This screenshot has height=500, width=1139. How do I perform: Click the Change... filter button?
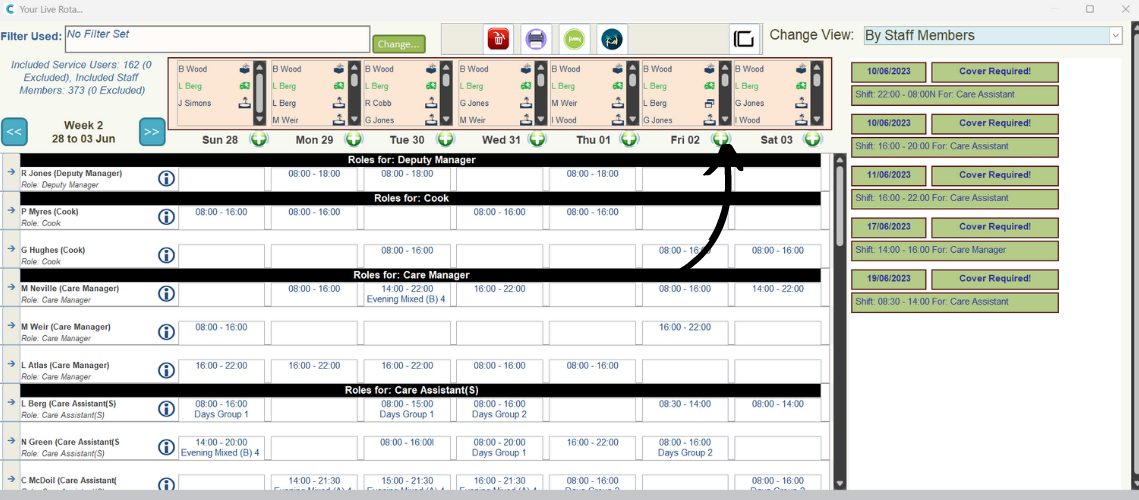[399, 44]
